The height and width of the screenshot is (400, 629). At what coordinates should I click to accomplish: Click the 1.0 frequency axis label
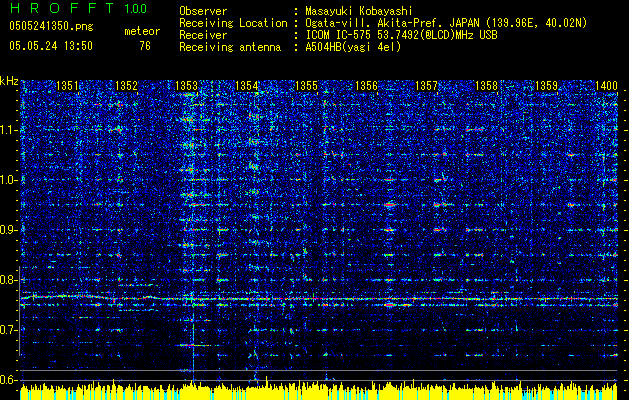pos(9,180)
